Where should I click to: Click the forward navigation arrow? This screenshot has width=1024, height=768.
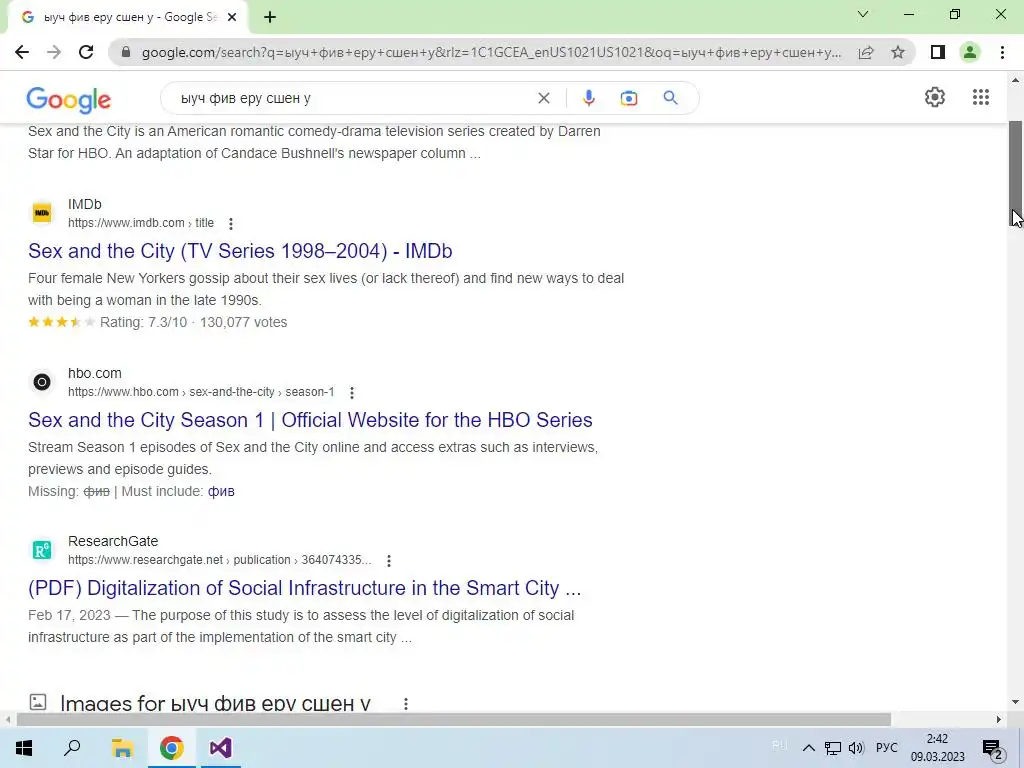[54, 52]
